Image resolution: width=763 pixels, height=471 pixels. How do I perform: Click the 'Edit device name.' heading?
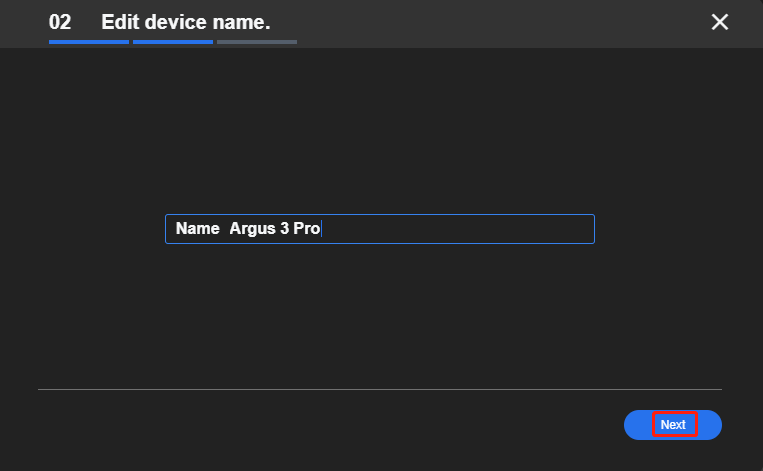pyautogui.click(x=186, y=22)
